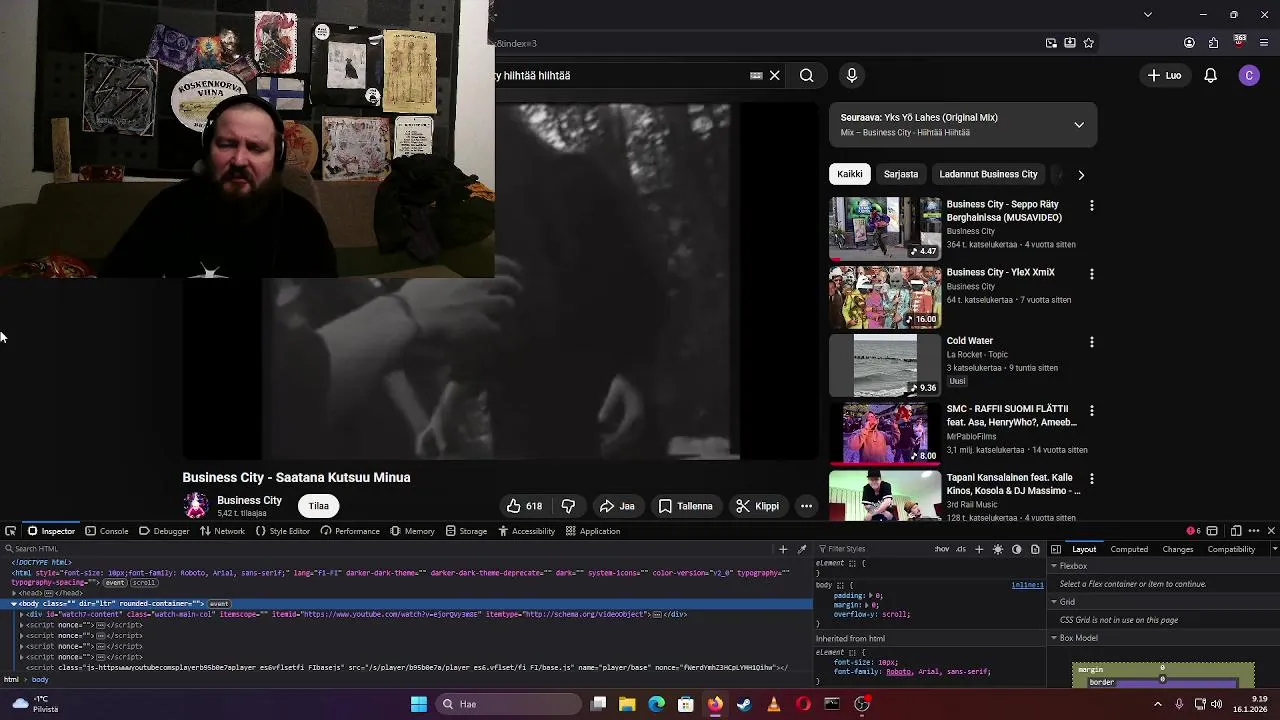Open options for Seppo Räty video
The width and height of the screenshot is (1280, 720).
click(x=1092, y=205)
